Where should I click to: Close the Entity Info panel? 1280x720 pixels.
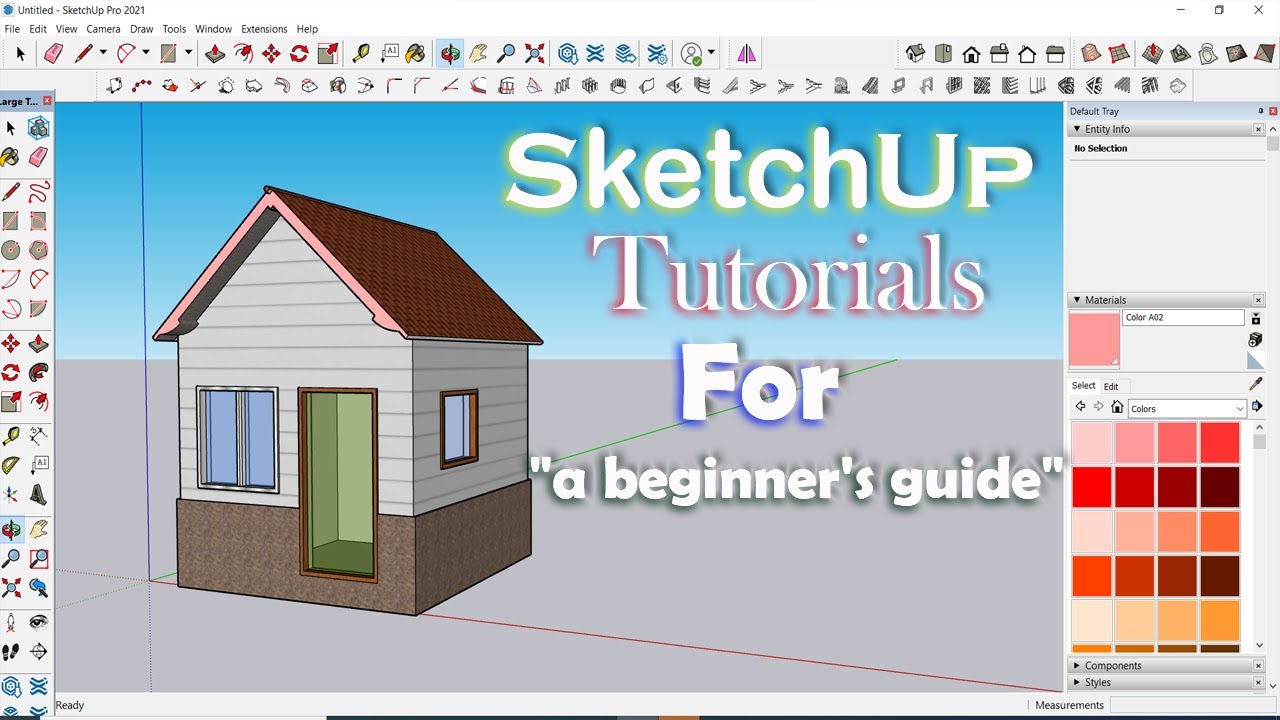(x=1258, y=129)
